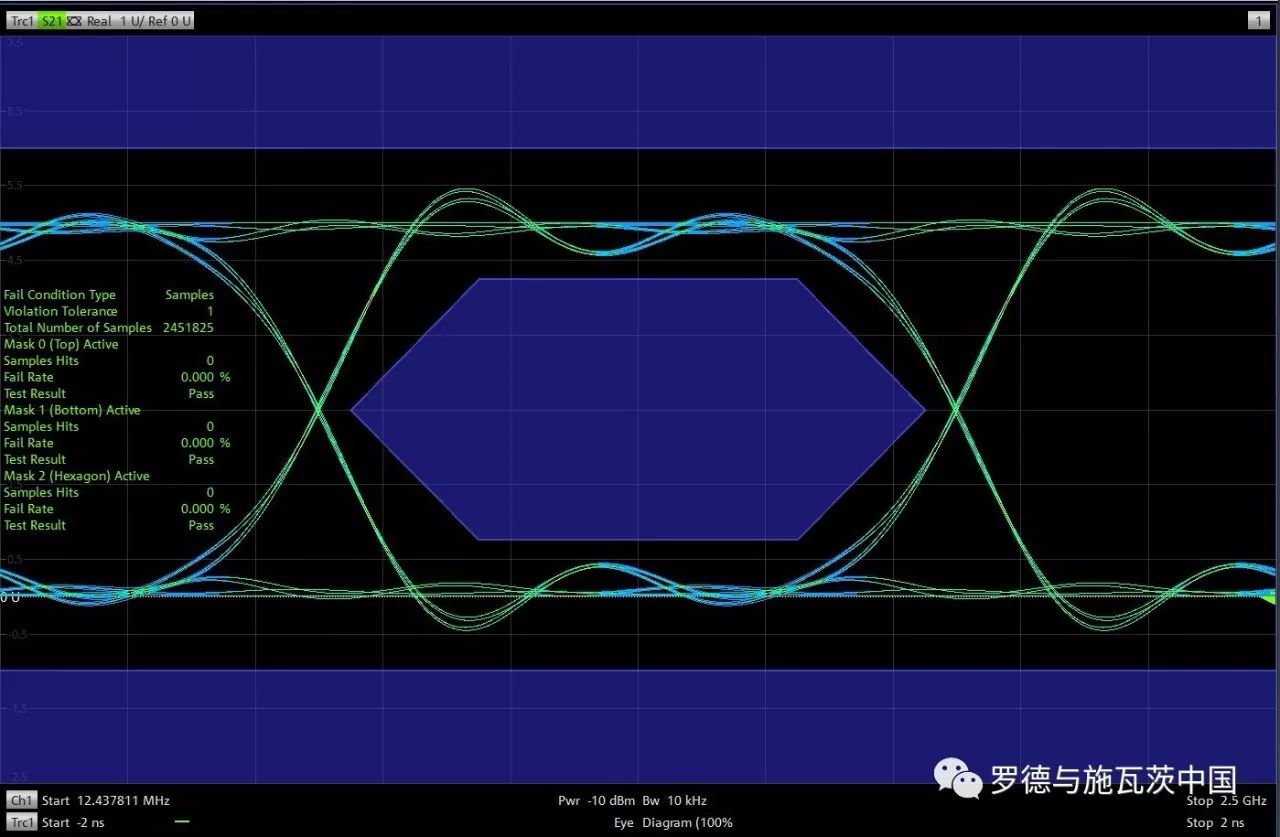The image size is (1280, 837).
Task: Click the Stop 2.5 GHz value
Action: pos(1226,801)
